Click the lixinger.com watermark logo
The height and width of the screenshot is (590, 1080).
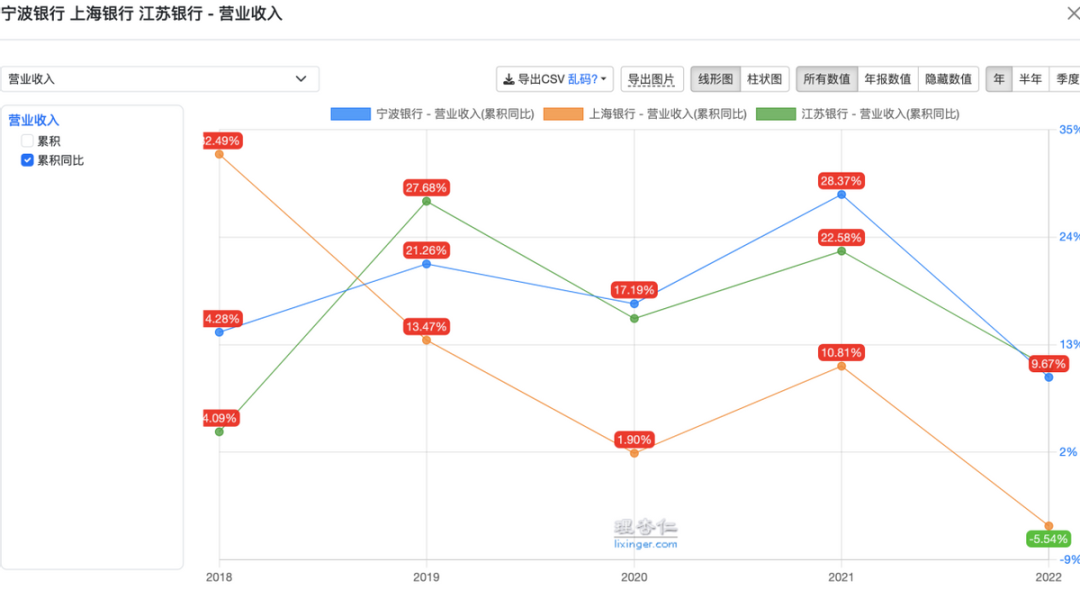(x=645, y=534)
